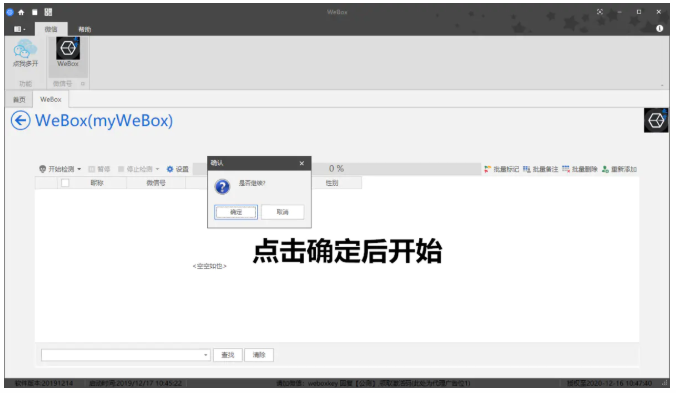
Task: Click the 暂停 toolbar button
Action: point(99,169)
